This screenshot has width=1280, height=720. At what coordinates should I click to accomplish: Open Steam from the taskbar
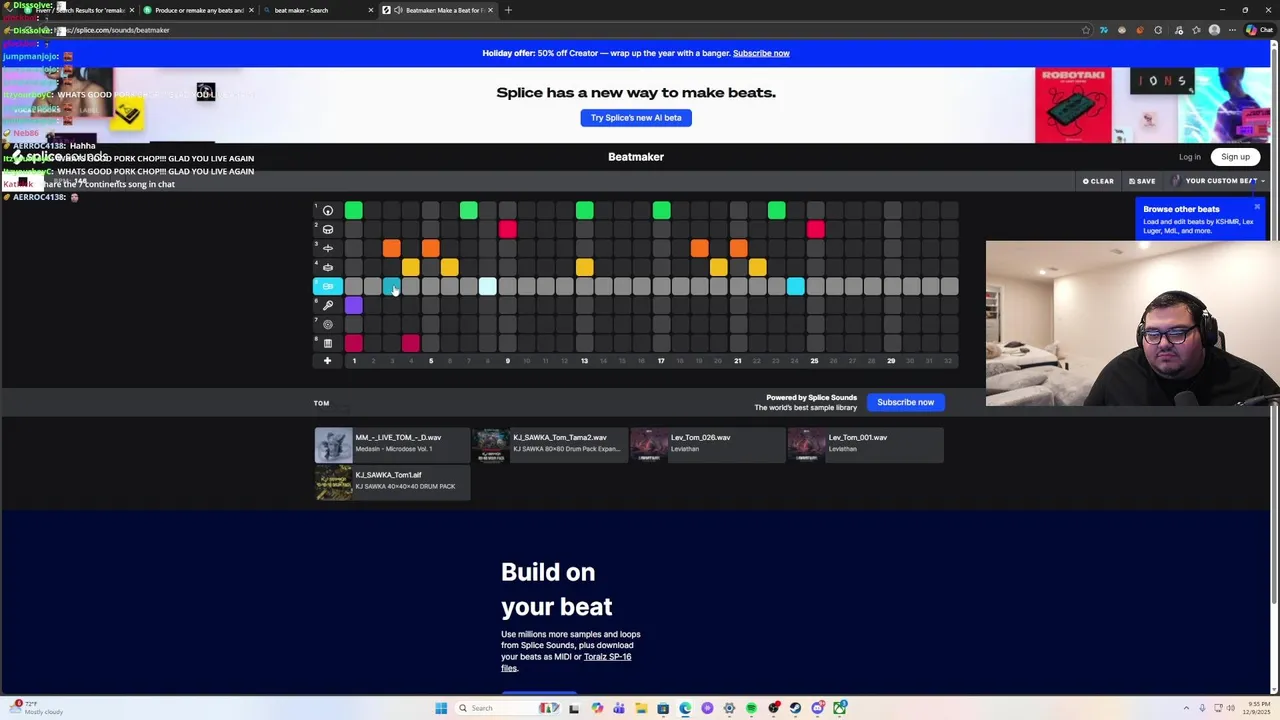coord(795,708)
